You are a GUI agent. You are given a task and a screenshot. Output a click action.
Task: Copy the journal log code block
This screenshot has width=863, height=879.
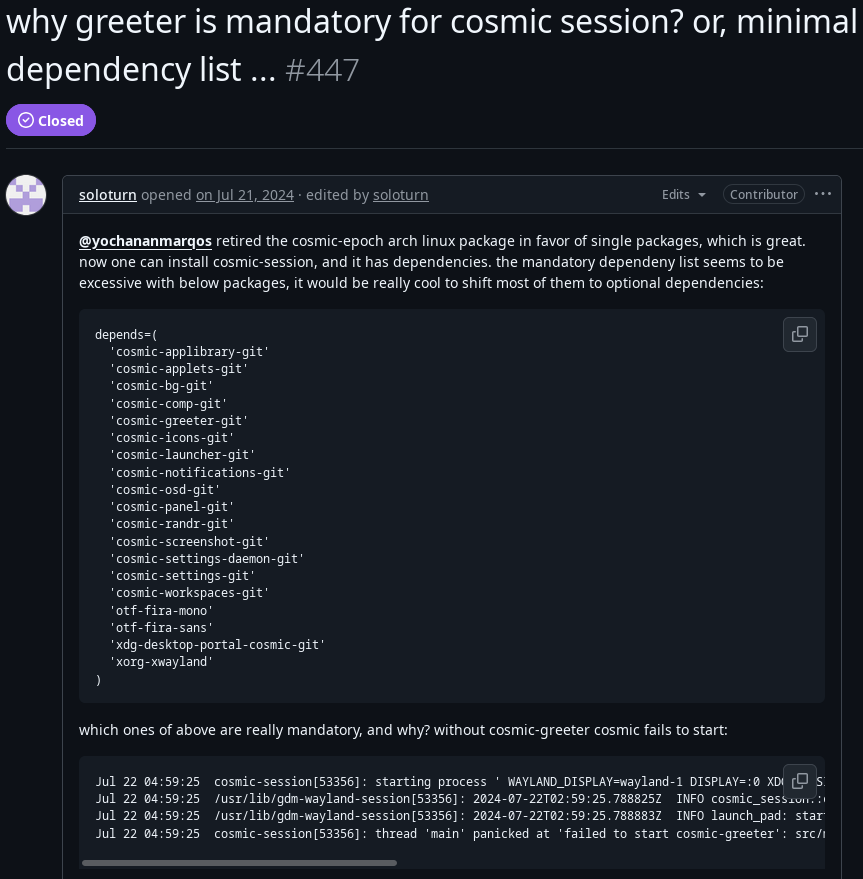pos(799,781)
